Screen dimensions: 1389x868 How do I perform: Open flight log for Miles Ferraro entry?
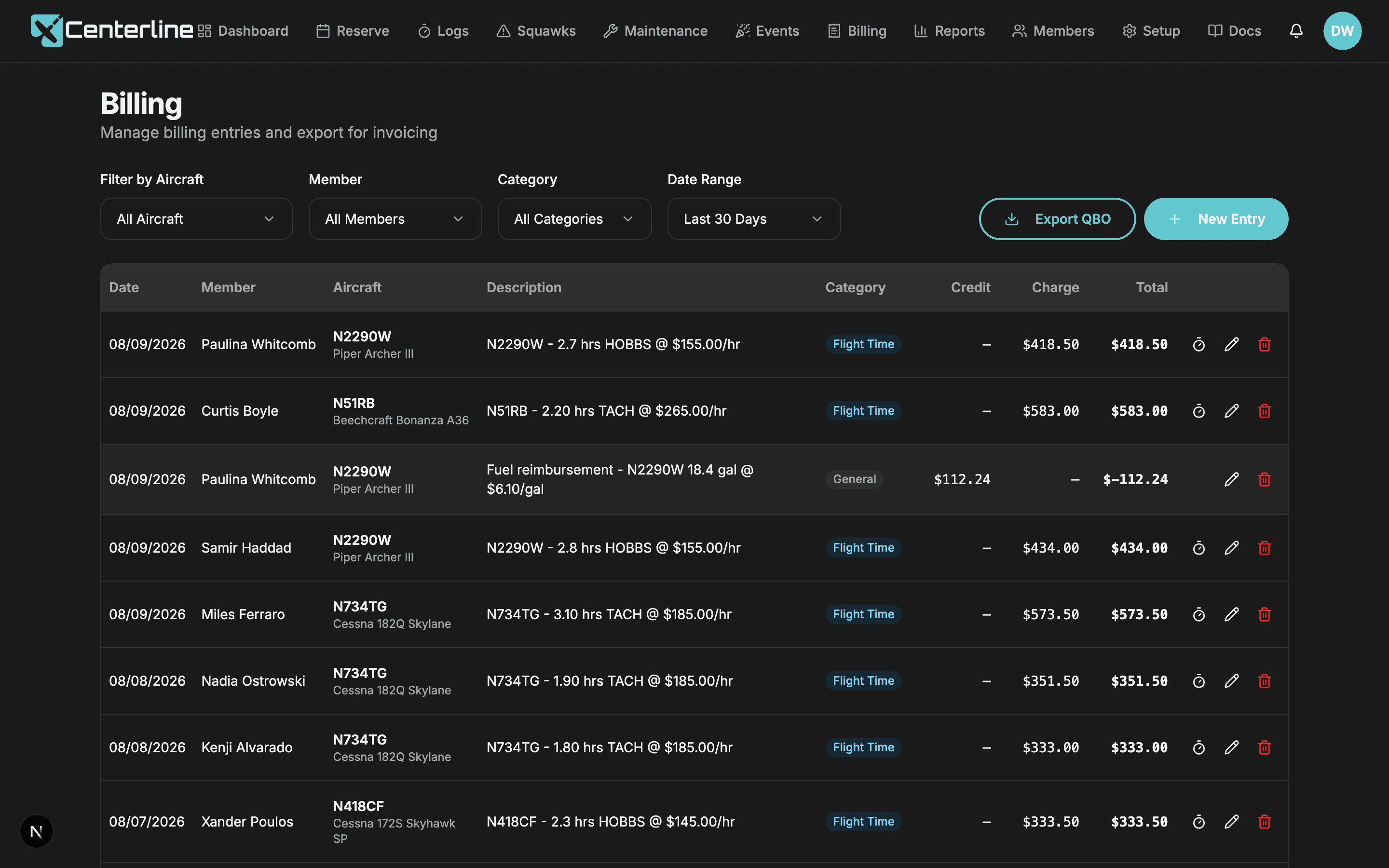[x=1198, y=615]
